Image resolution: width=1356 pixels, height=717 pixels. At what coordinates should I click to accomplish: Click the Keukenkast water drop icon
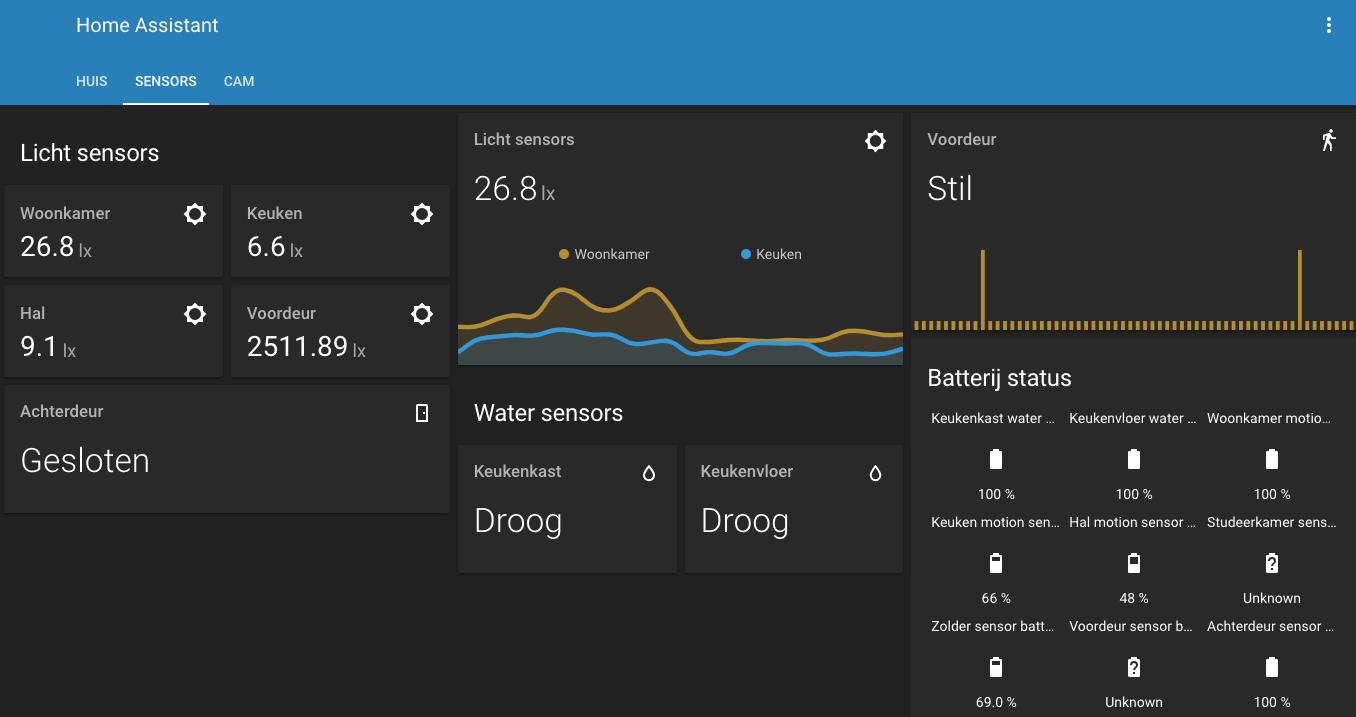(649, 473)
